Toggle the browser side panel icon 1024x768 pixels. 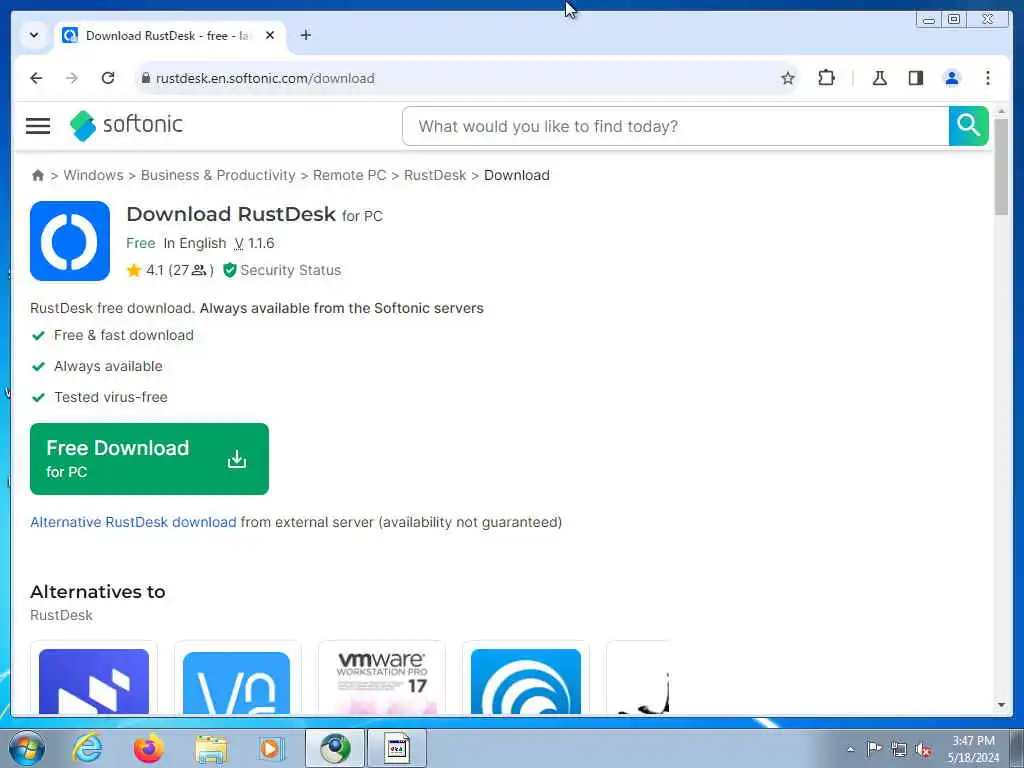point(916,78)
